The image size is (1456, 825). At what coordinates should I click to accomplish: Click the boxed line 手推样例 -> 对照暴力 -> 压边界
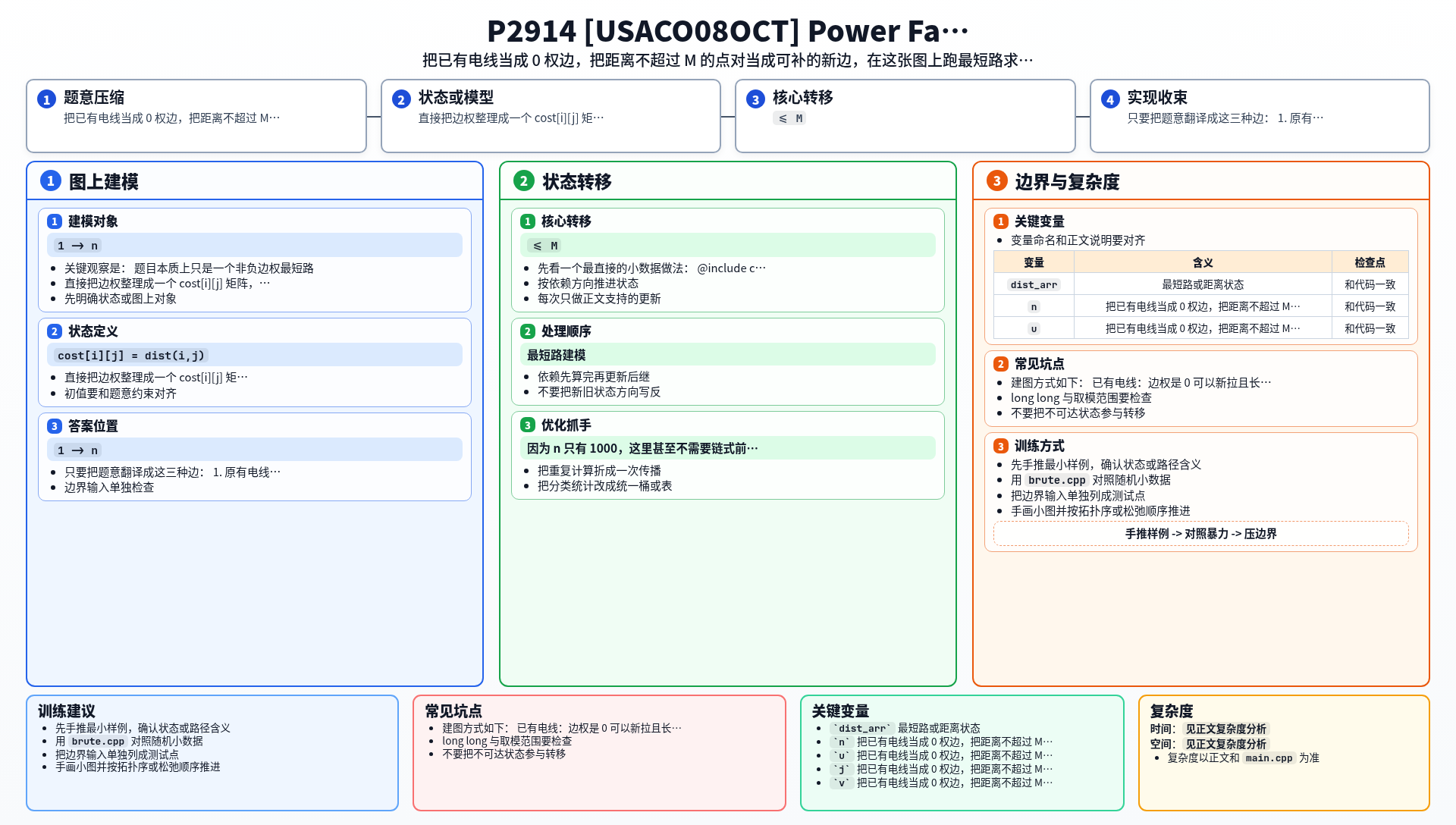(x=1200, y=534)
